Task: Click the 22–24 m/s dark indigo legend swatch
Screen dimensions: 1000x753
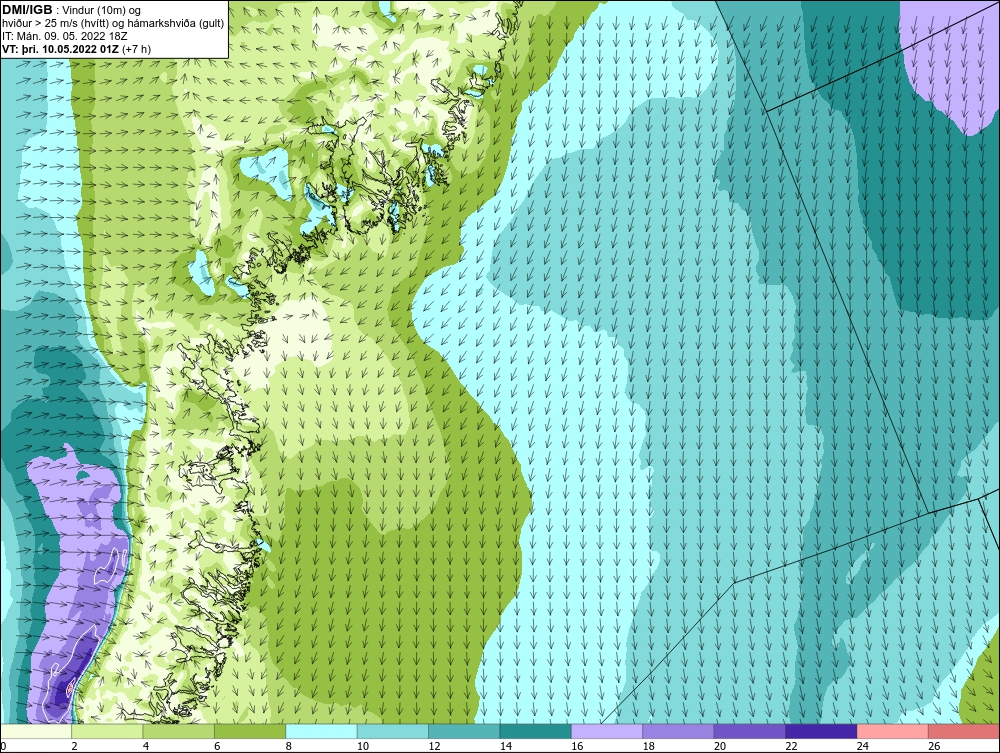Action: 821,731
